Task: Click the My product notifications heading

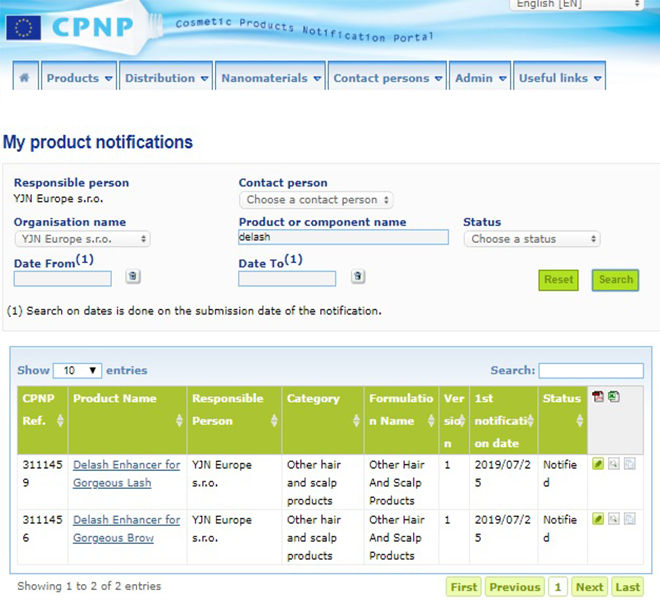Action: 98,142
